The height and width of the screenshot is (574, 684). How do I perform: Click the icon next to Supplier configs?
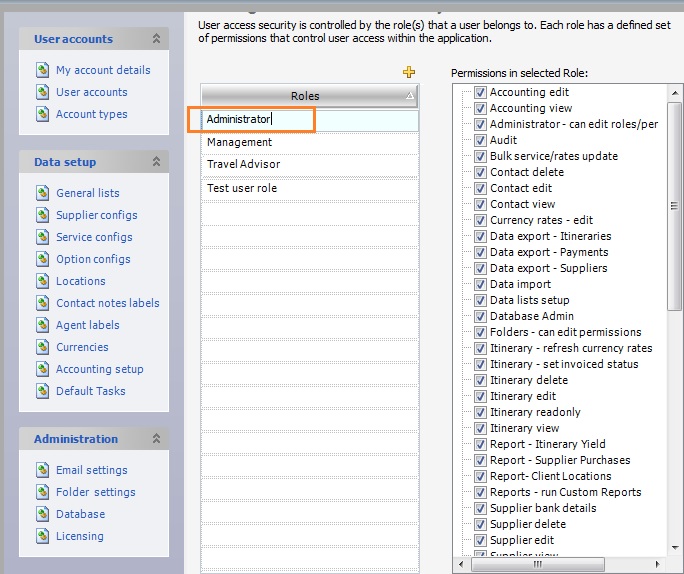coord(42,215)
